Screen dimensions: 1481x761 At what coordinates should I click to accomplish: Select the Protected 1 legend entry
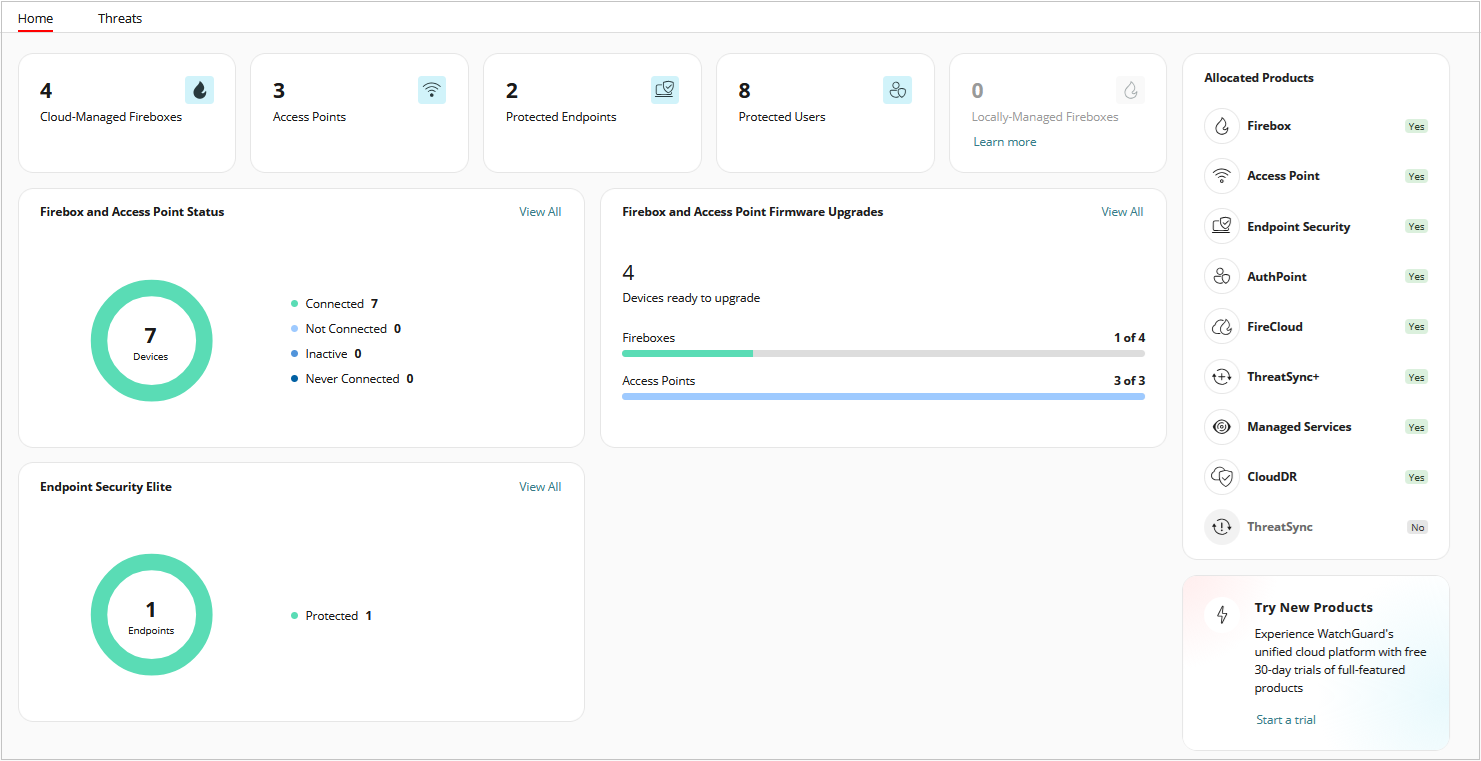(x=331, y=616)
